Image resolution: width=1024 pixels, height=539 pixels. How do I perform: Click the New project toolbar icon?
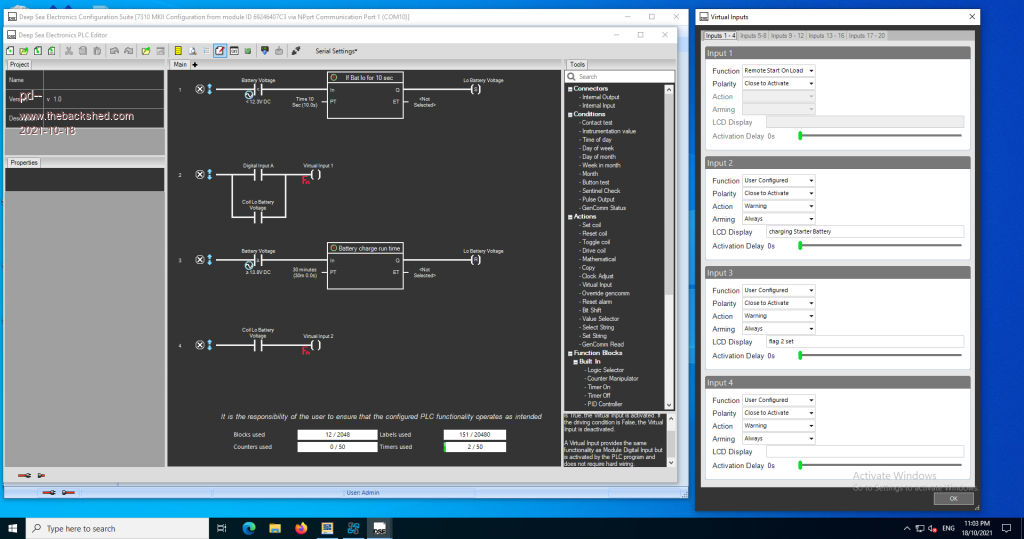click(x=11, y=50)
